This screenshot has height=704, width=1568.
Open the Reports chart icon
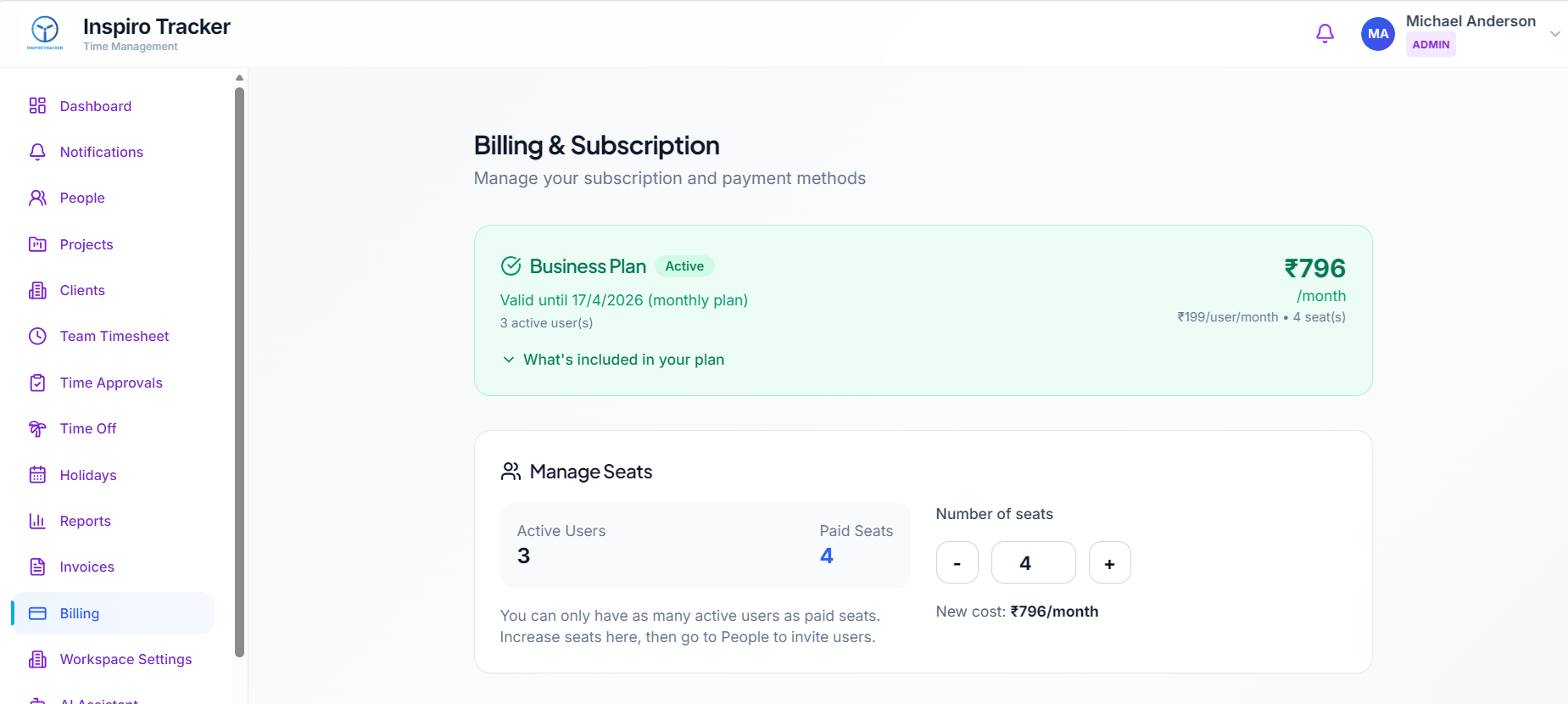point(37,521)
